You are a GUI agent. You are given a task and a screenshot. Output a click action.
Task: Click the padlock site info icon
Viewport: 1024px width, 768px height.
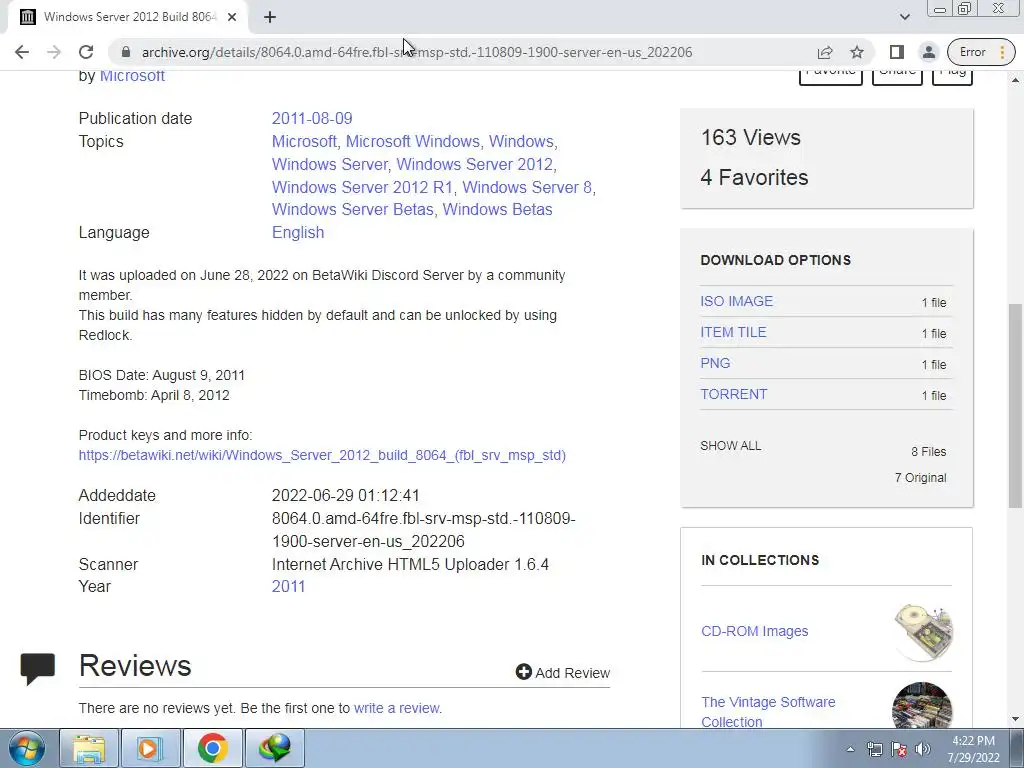(x=126, y=52)
